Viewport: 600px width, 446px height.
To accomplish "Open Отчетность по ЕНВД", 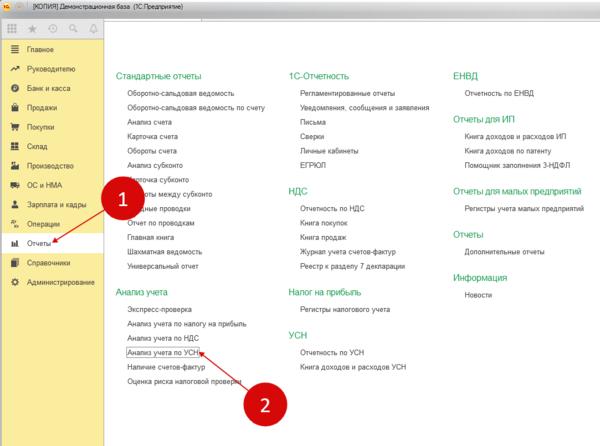I will coord(499,93).
